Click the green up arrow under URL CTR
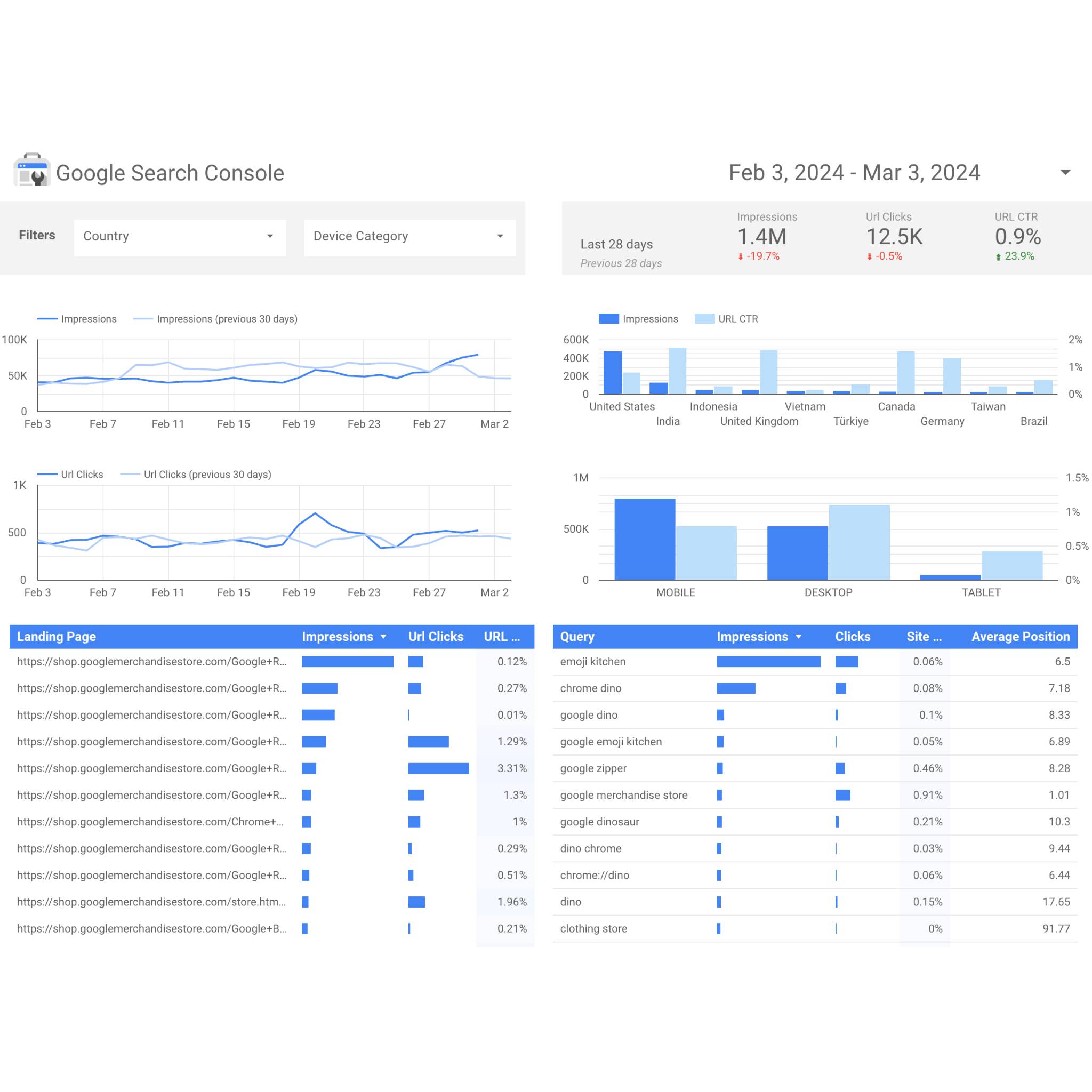 998,257
